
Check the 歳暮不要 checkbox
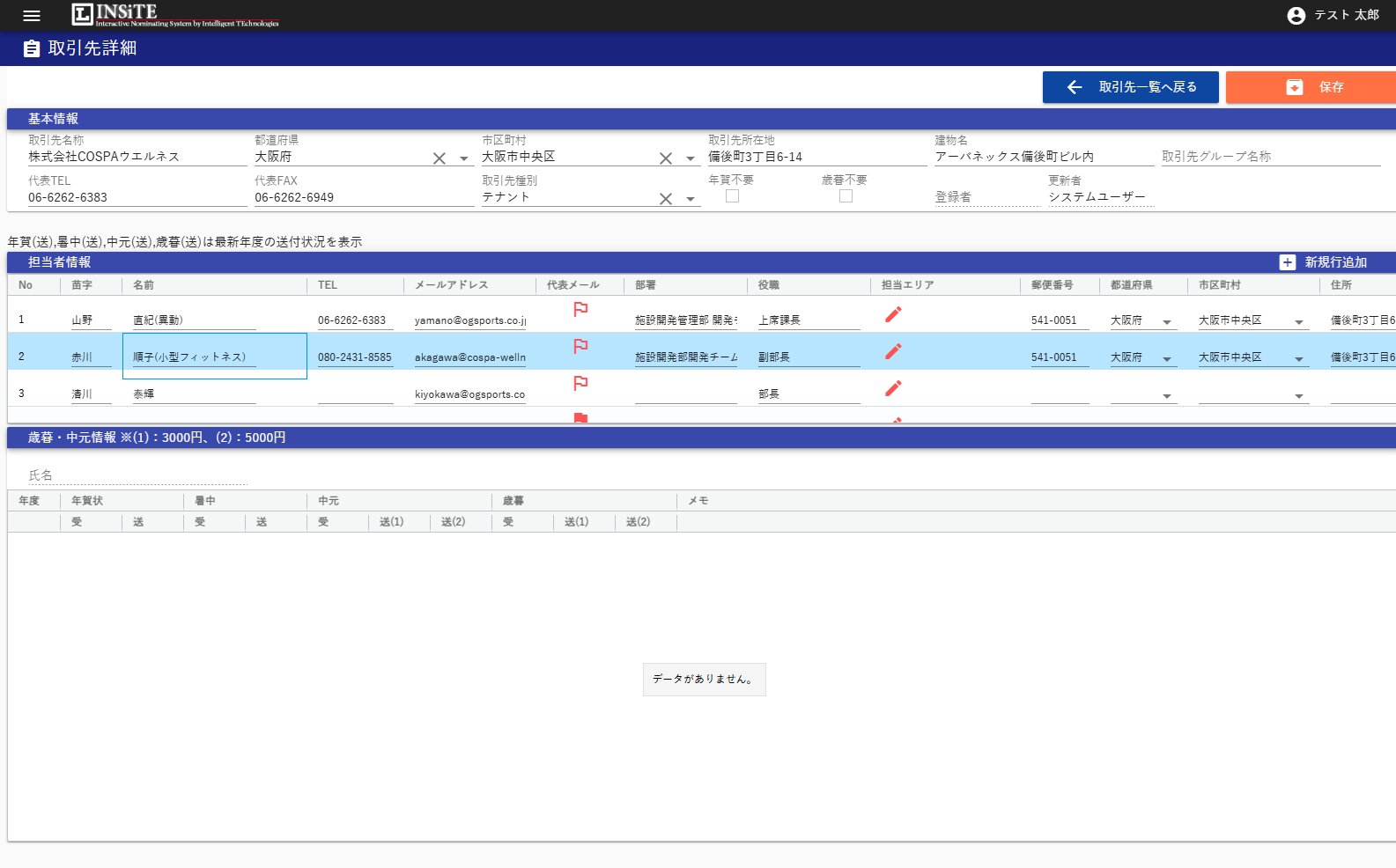pos(846,196)
